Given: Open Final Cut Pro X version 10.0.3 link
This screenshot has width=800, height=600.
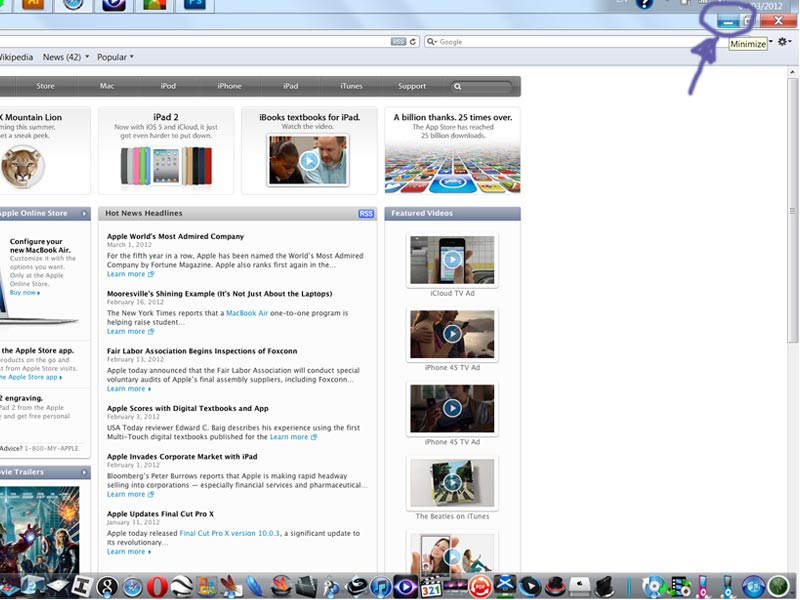Looking at the screenshot, I should point(230,533).
